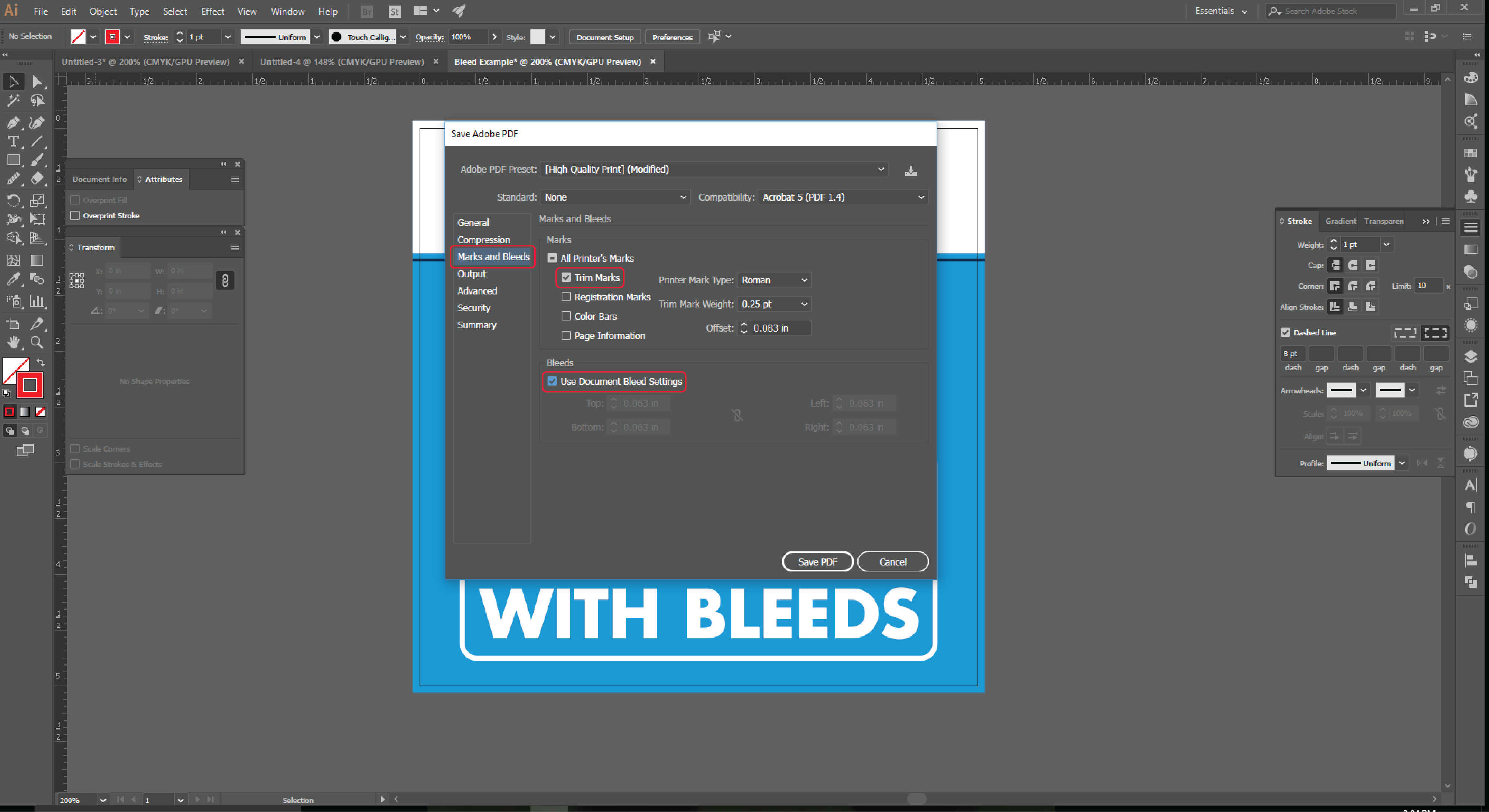The image size is (1489, 812).
Task: Select the Artboard tool
Action: click(13, 323)
